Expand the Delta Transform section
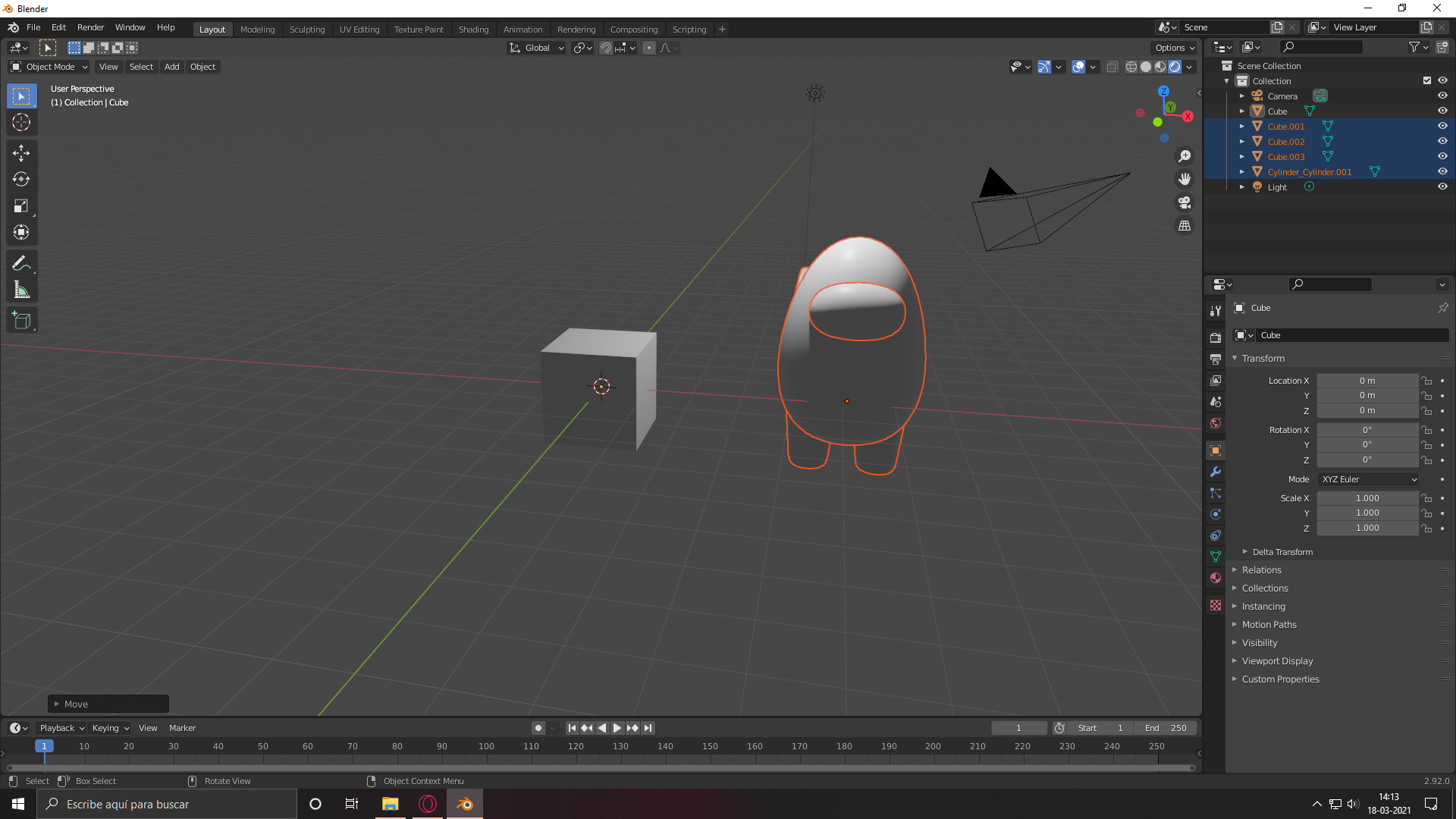 pos(1282,552)
